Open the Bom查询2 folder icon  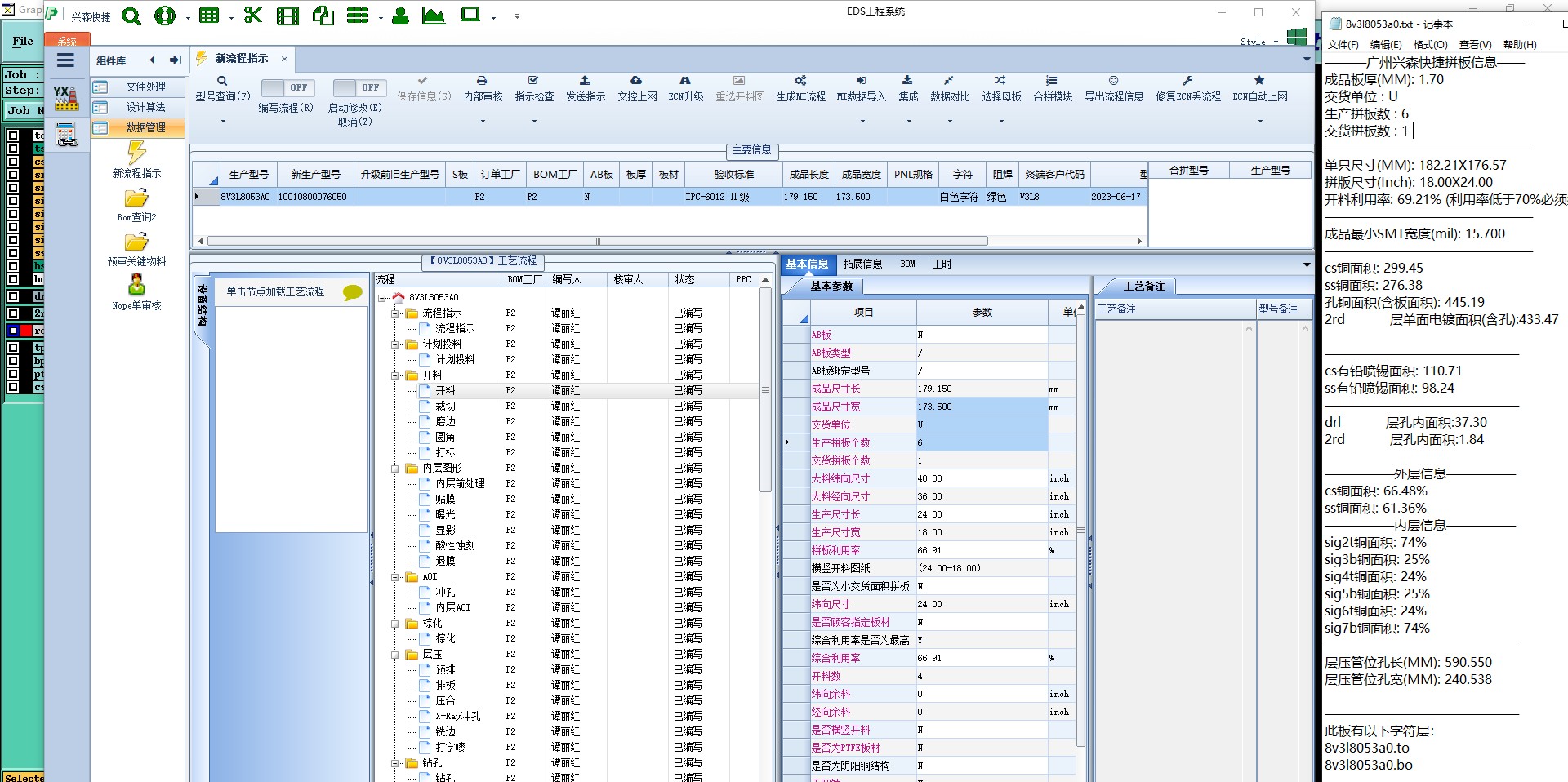tap(136, 198)
